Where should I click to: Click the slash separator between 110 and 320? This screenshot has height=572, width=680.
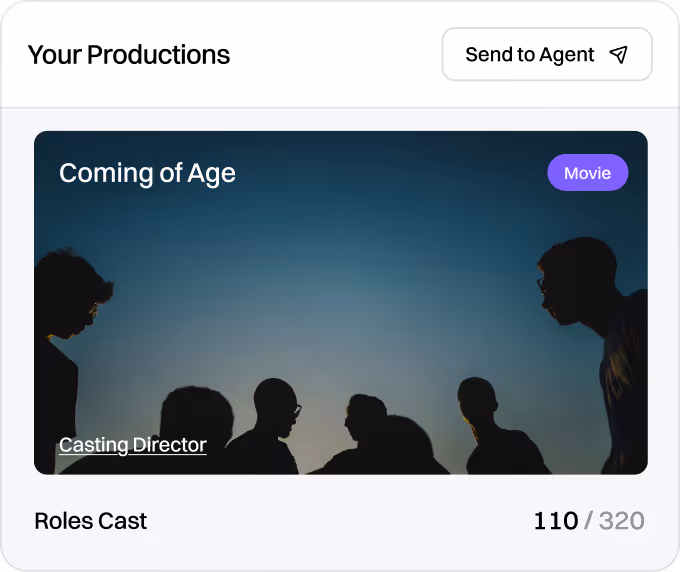point(588,521)
